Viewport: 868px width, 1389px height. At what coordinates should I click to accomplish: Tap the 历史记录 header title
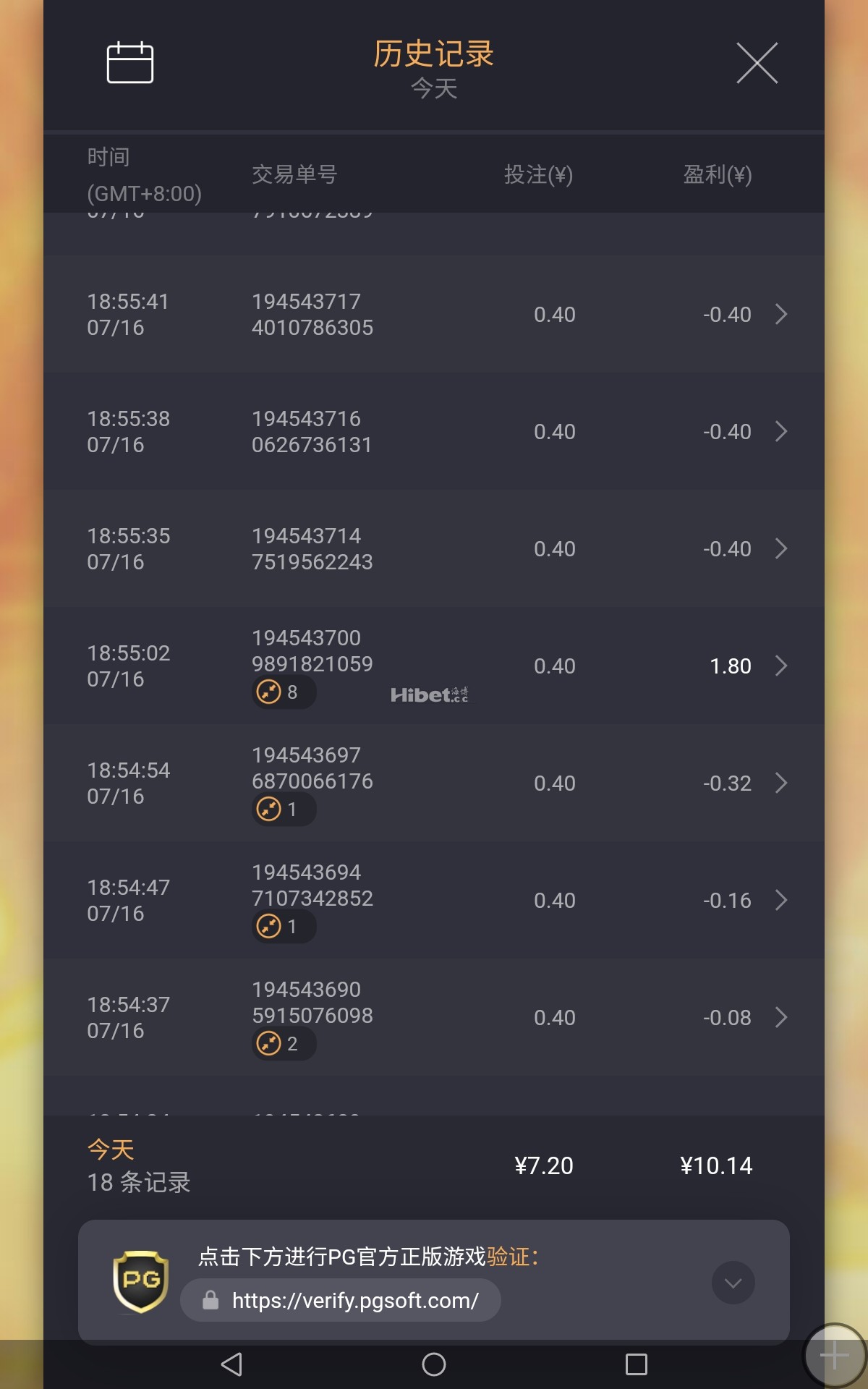point(433,54)
